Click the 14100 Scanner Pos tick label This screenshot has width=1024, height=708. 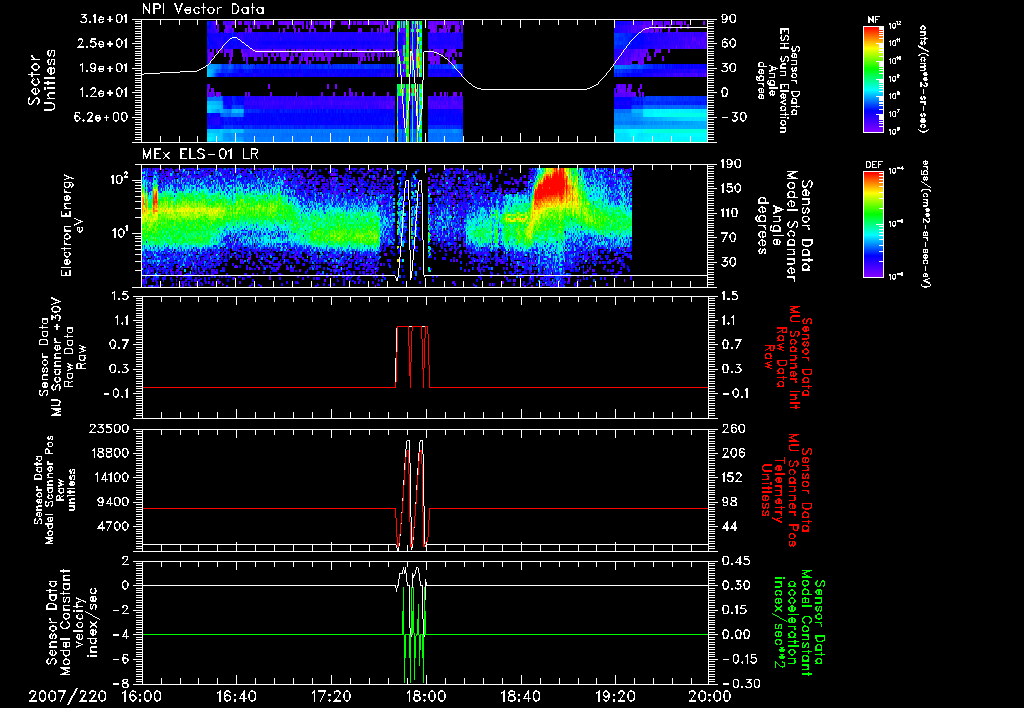[x=110, y=477]
